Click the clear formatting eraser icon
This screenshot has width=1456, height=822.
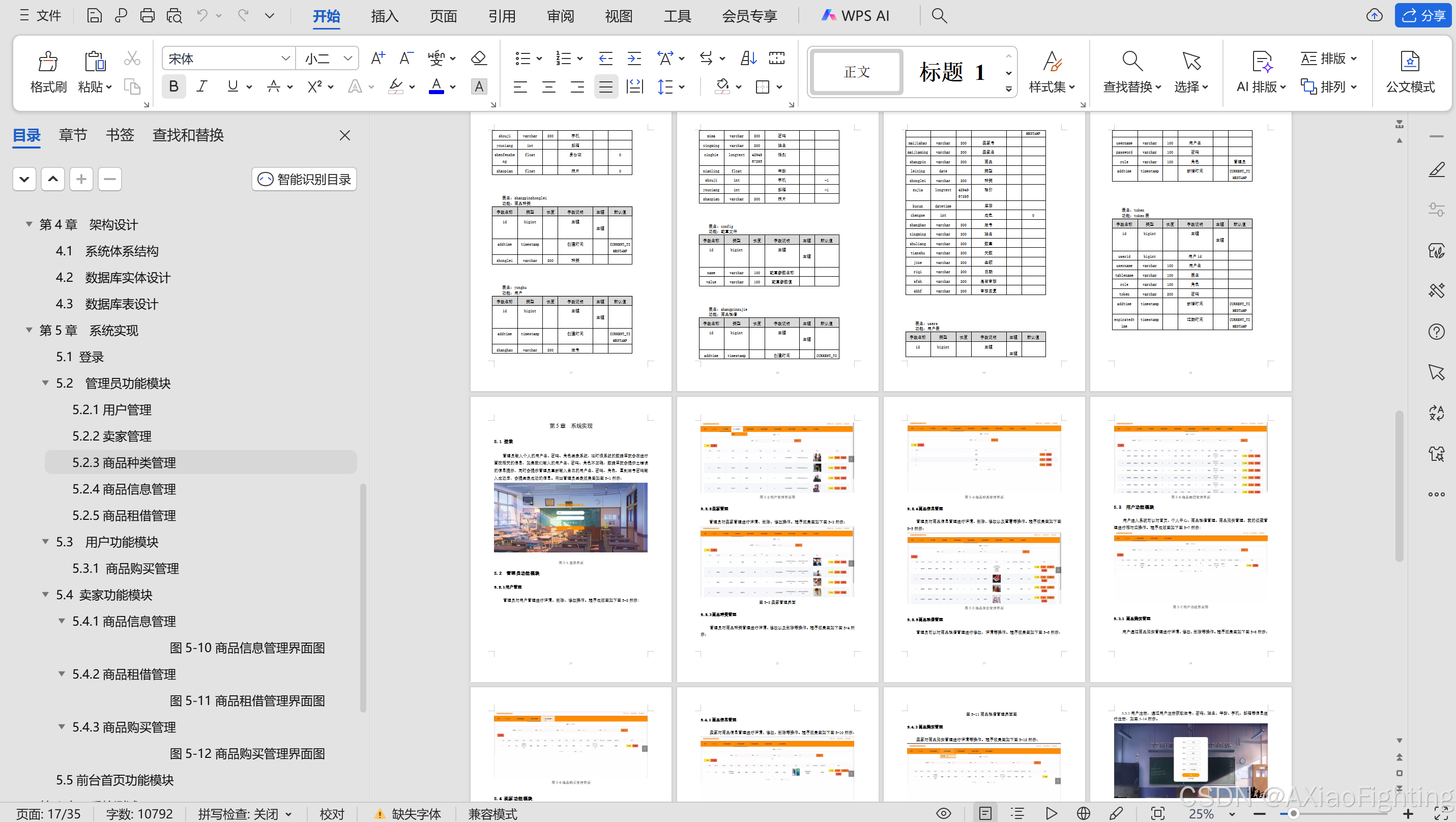[x=478, y=58]
